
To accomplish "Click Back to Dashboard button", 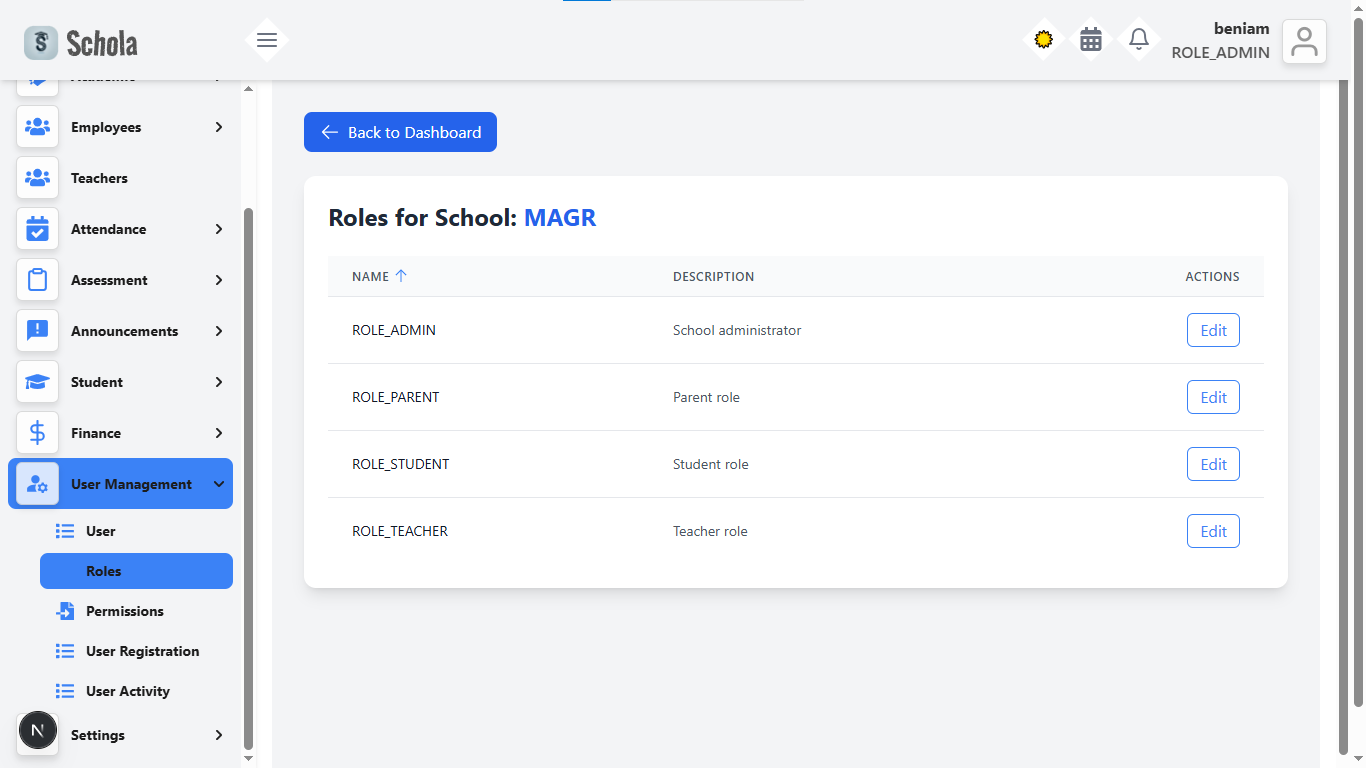I will 400,132.
